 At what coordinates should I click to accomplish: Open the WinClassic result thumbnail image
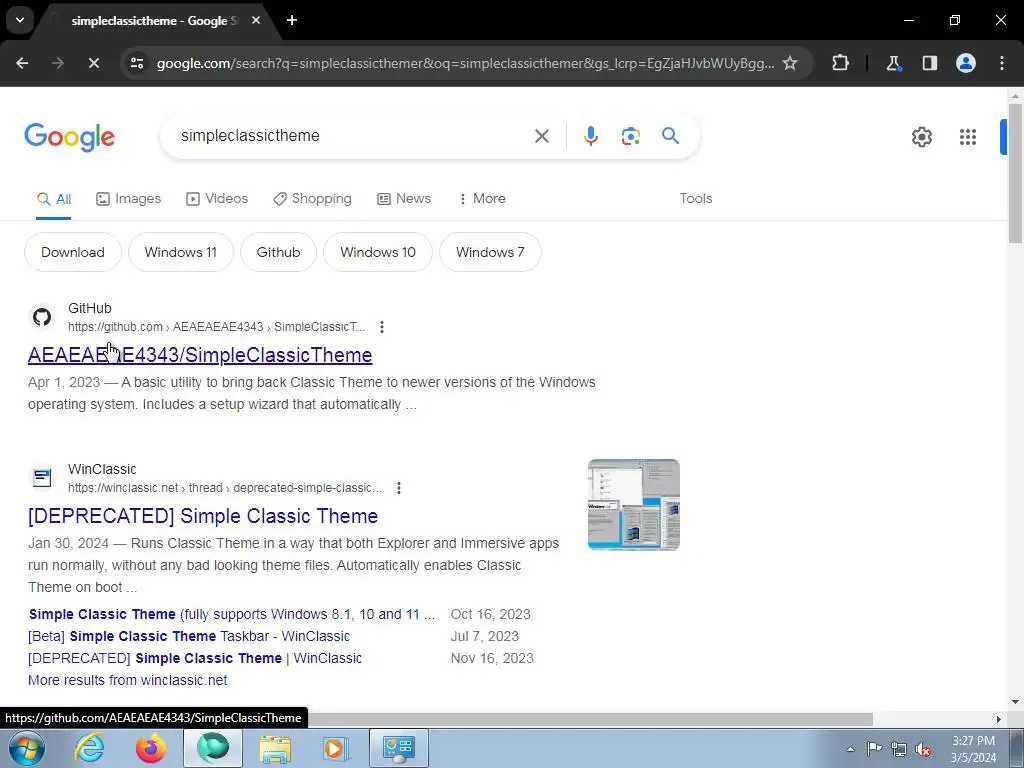pos(633,505)
